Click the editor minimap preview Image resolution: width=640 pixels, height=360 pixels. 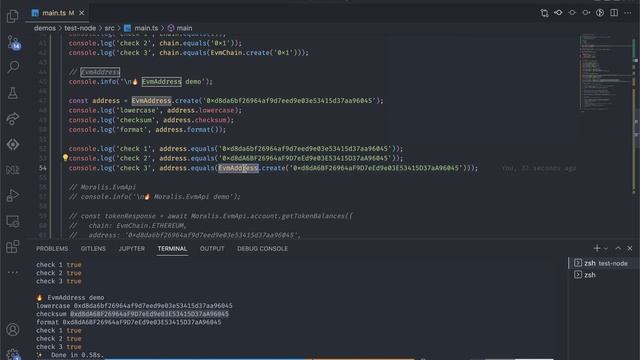(x=606, y=73)
